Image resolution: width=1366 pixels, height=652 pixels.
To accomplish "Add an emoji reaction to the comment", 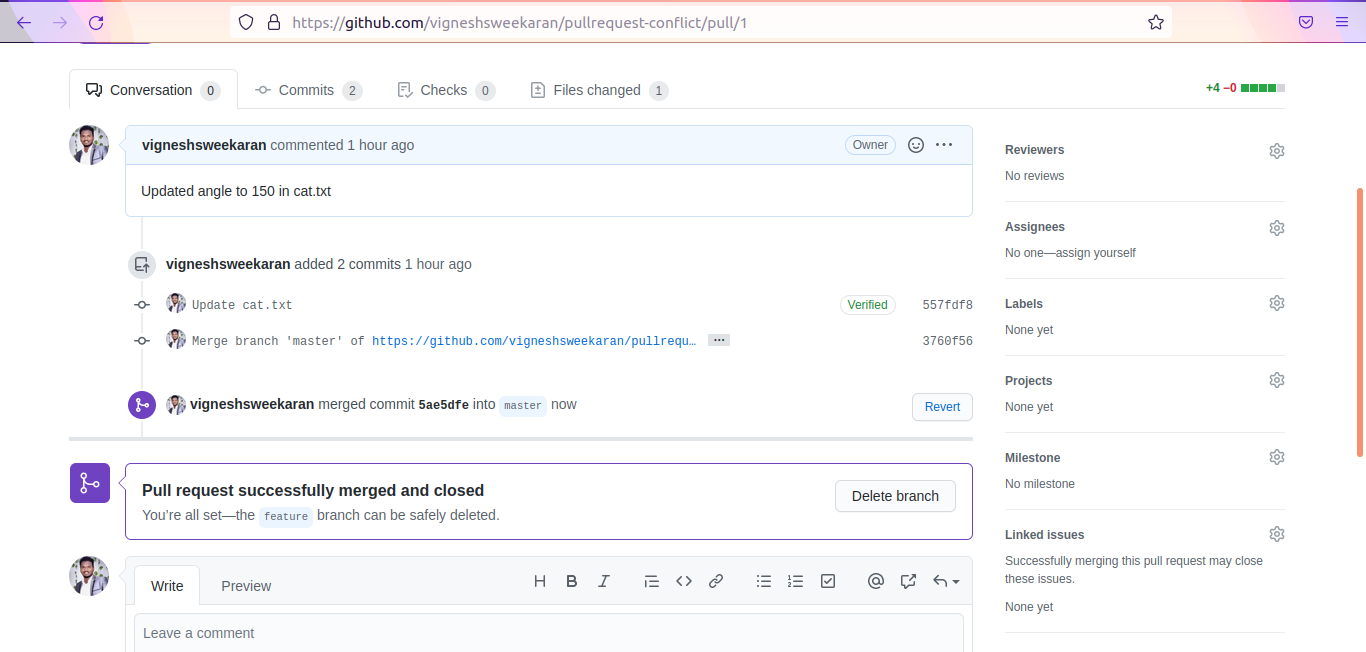I will tap(916, 145).
